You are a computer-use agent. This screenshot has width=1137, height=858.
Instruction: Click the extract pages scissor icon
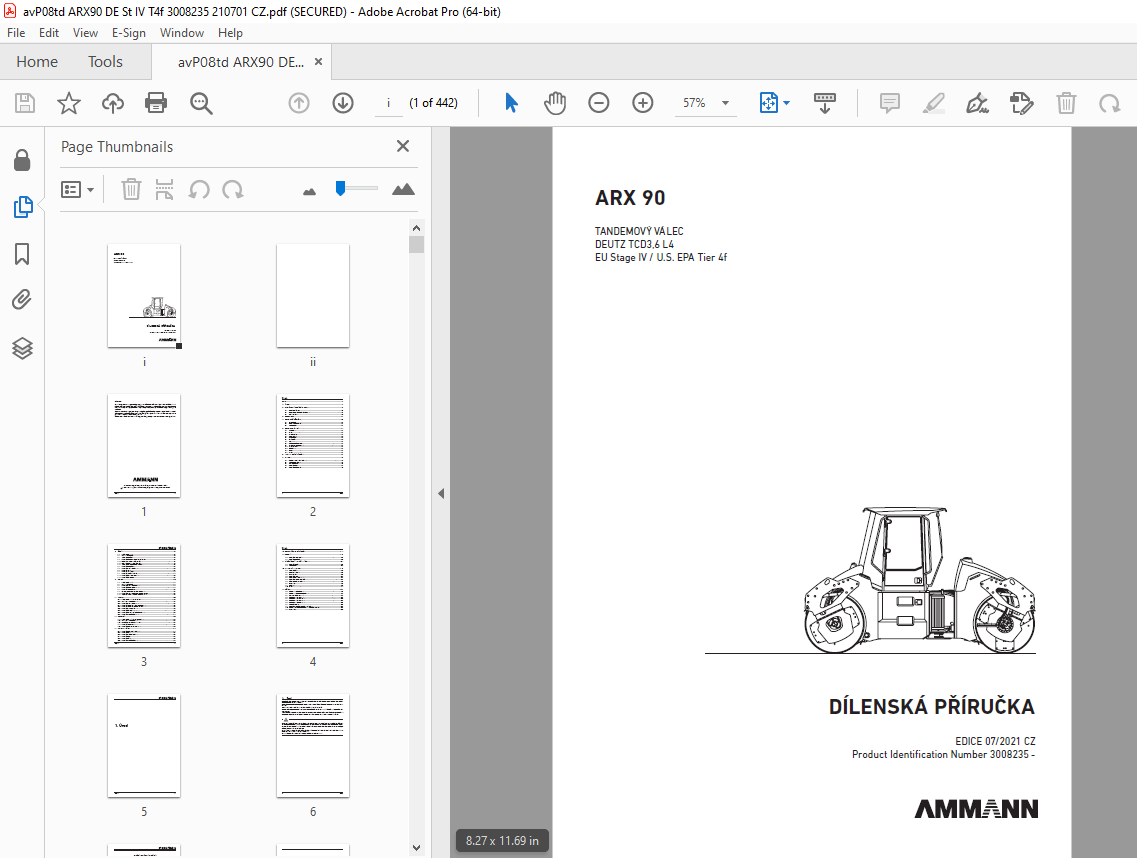coord(165,189)
